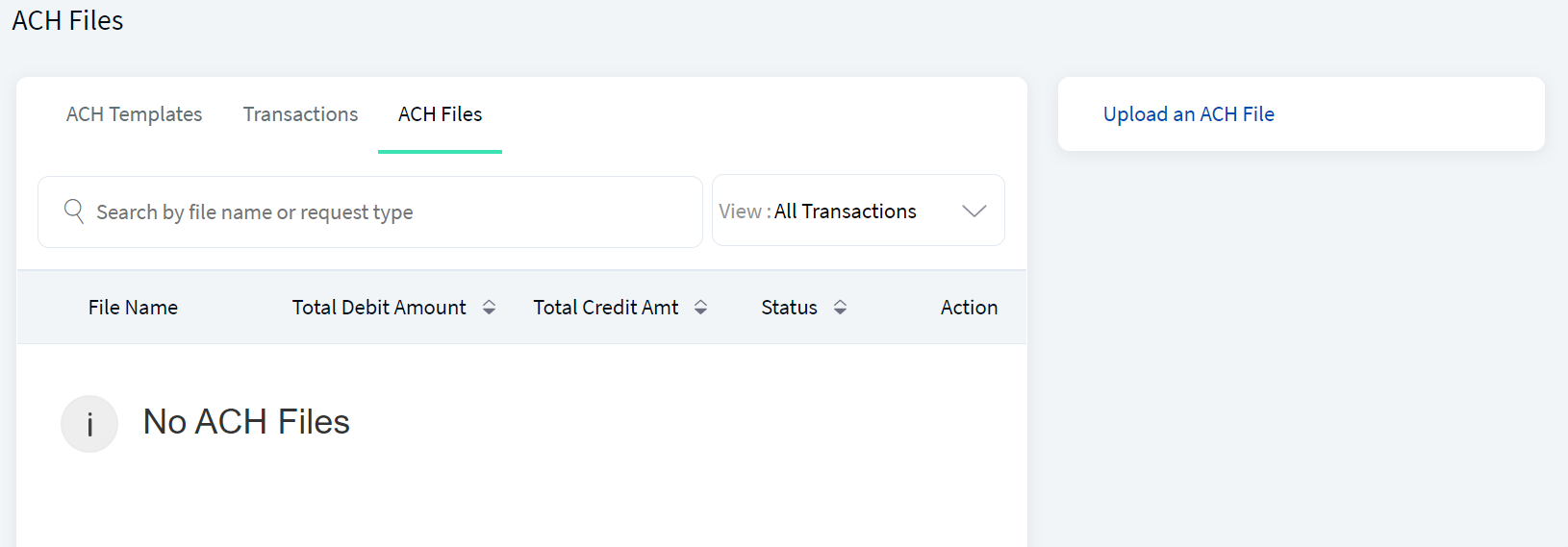Open the Transactions tab

coord(300,114)
